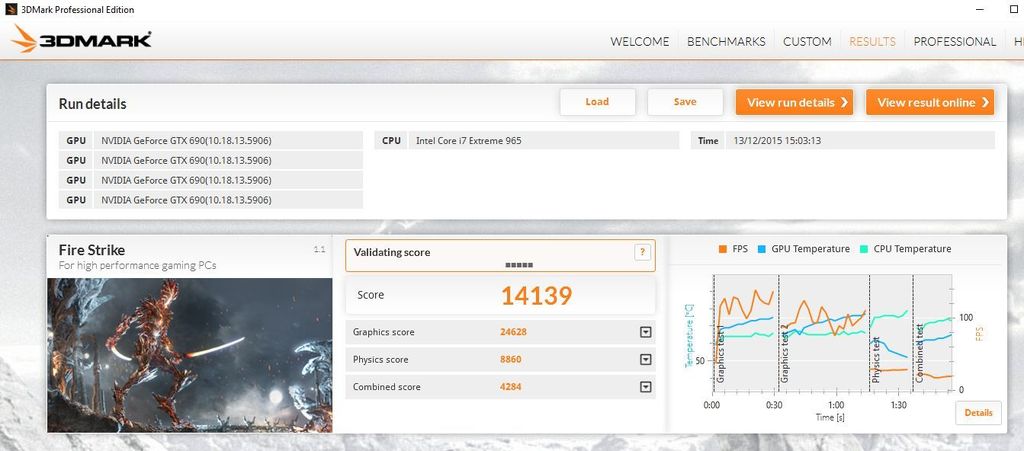
Task: Click the 3DMark logo in header
Action: tap(82, 40)
